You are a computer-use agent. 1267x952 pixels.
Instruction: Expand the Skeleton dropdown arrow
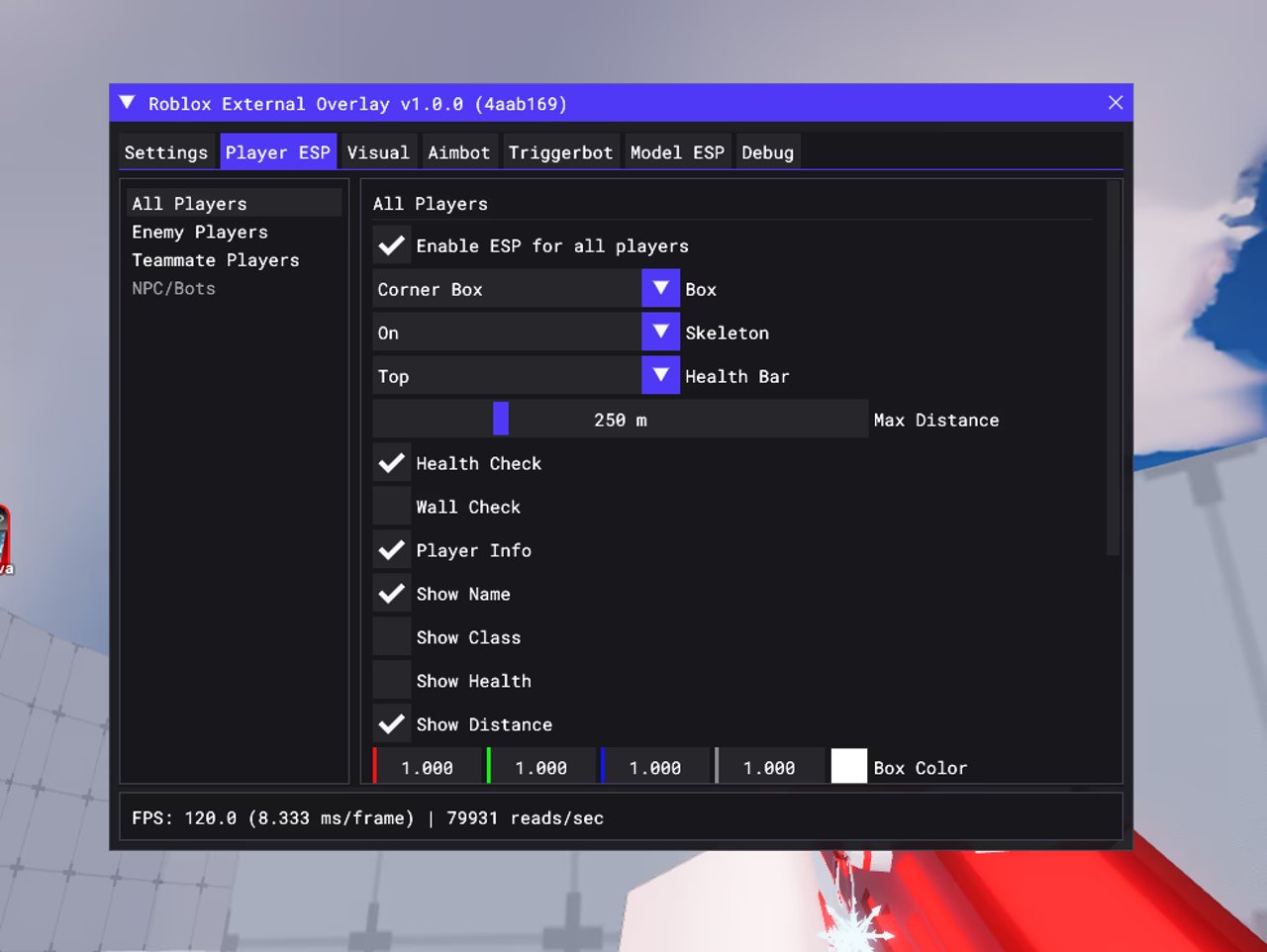coord(660,333)
